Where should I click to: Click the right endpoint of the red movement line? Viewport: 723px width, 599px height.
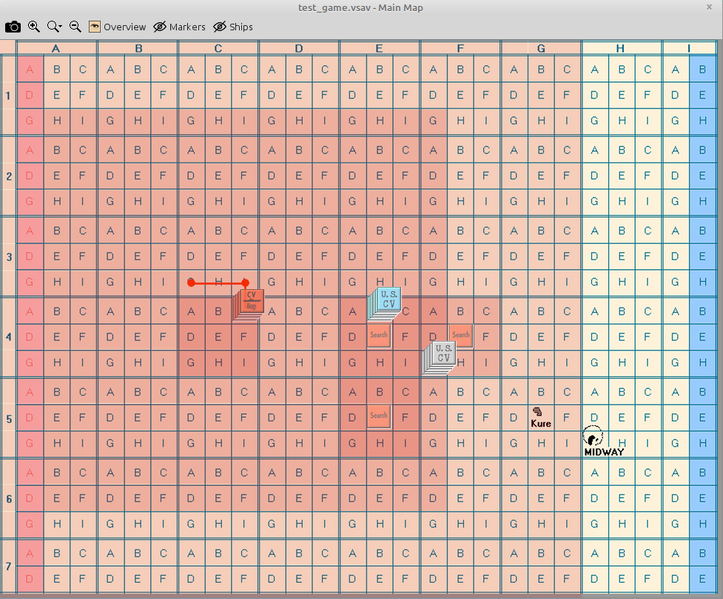point(245,283)
